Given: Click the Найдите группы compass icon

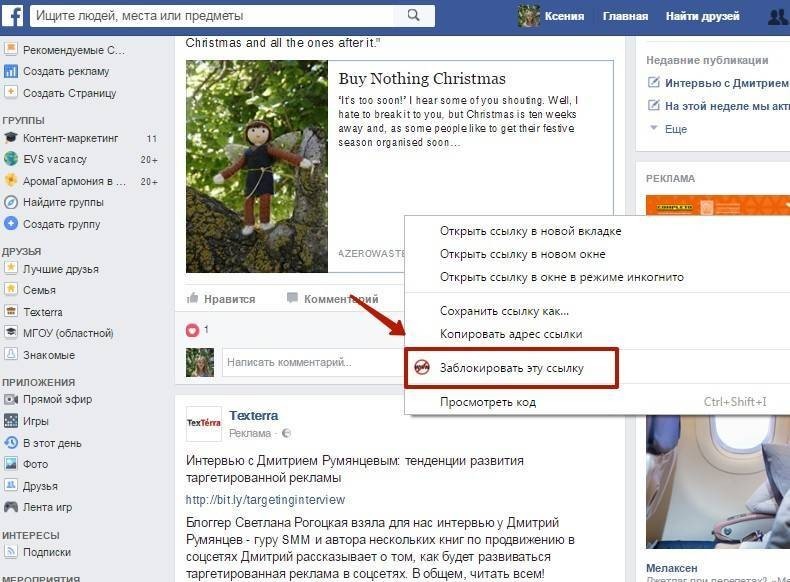Looking at the screenshot, I should point(11,202).
